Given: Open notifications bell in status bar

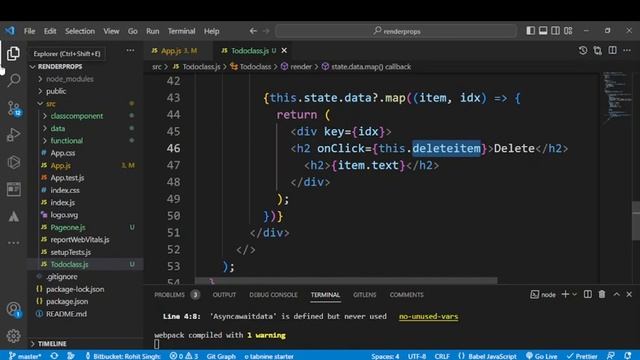Looking at the screenshot, I should [628, 356].
